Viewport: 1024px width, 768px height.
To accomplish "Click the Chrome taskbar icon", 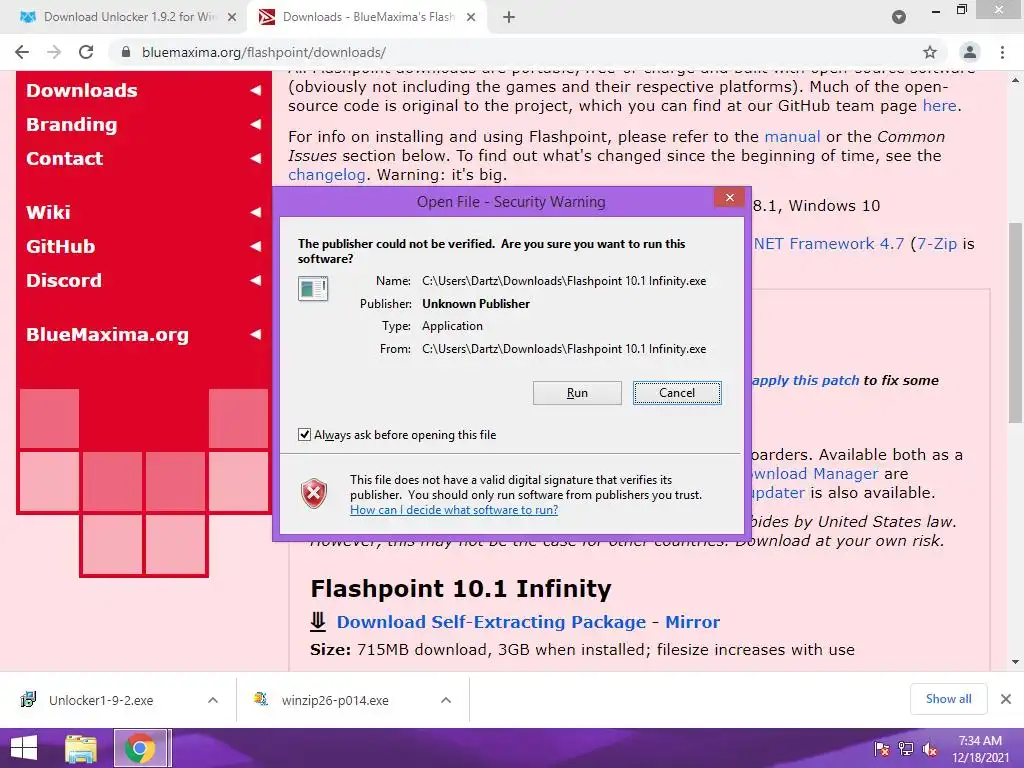I will coord(139,748).
